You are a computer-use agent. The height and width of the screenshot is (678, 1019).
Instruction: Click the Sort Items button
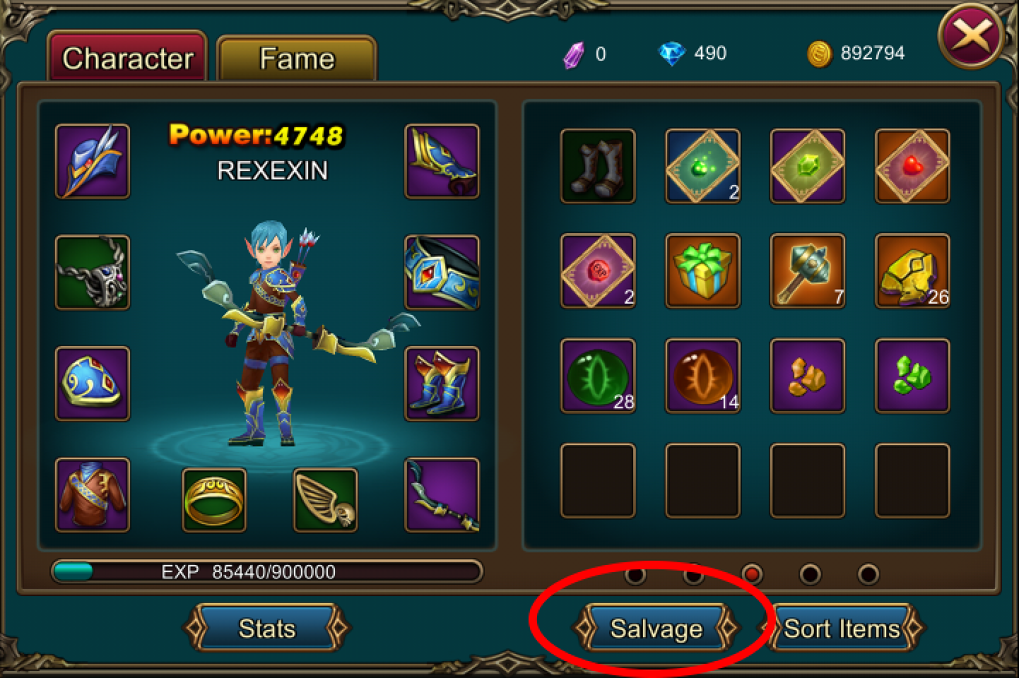[842, 628]
